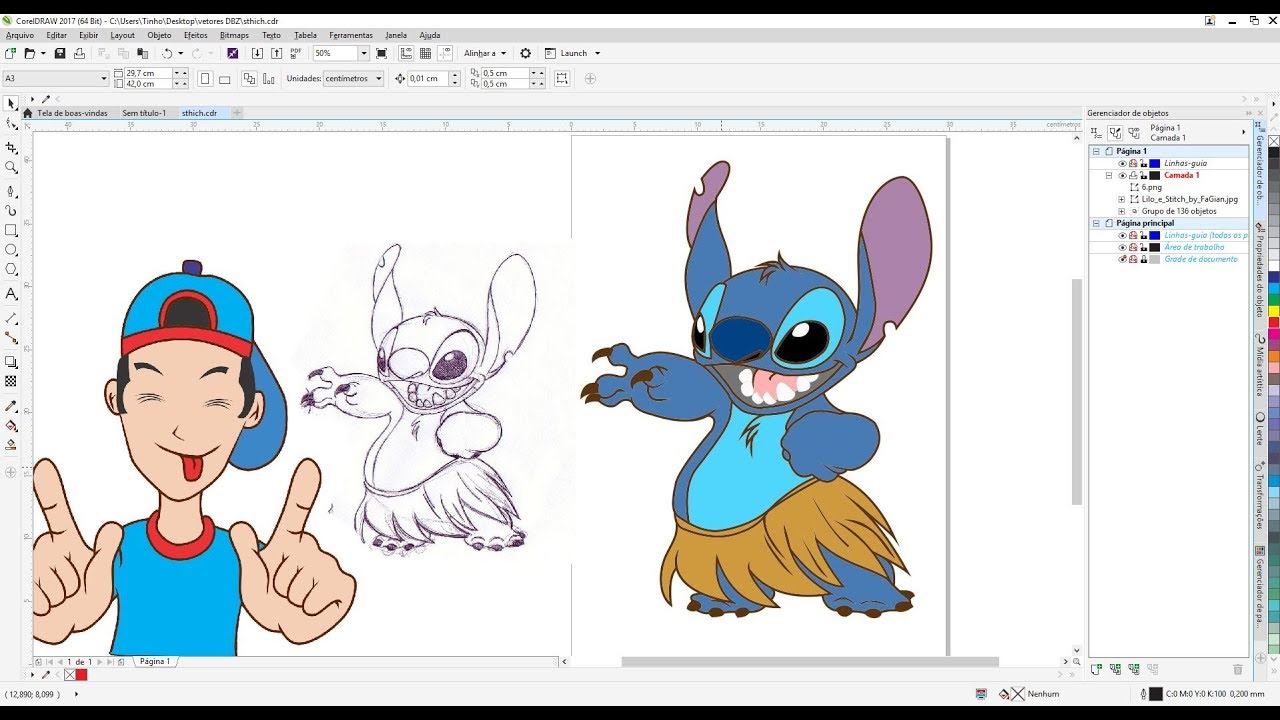Screen dimensions: 1280x720
Task: Select the Polygon tool
Action: (11, 270)
